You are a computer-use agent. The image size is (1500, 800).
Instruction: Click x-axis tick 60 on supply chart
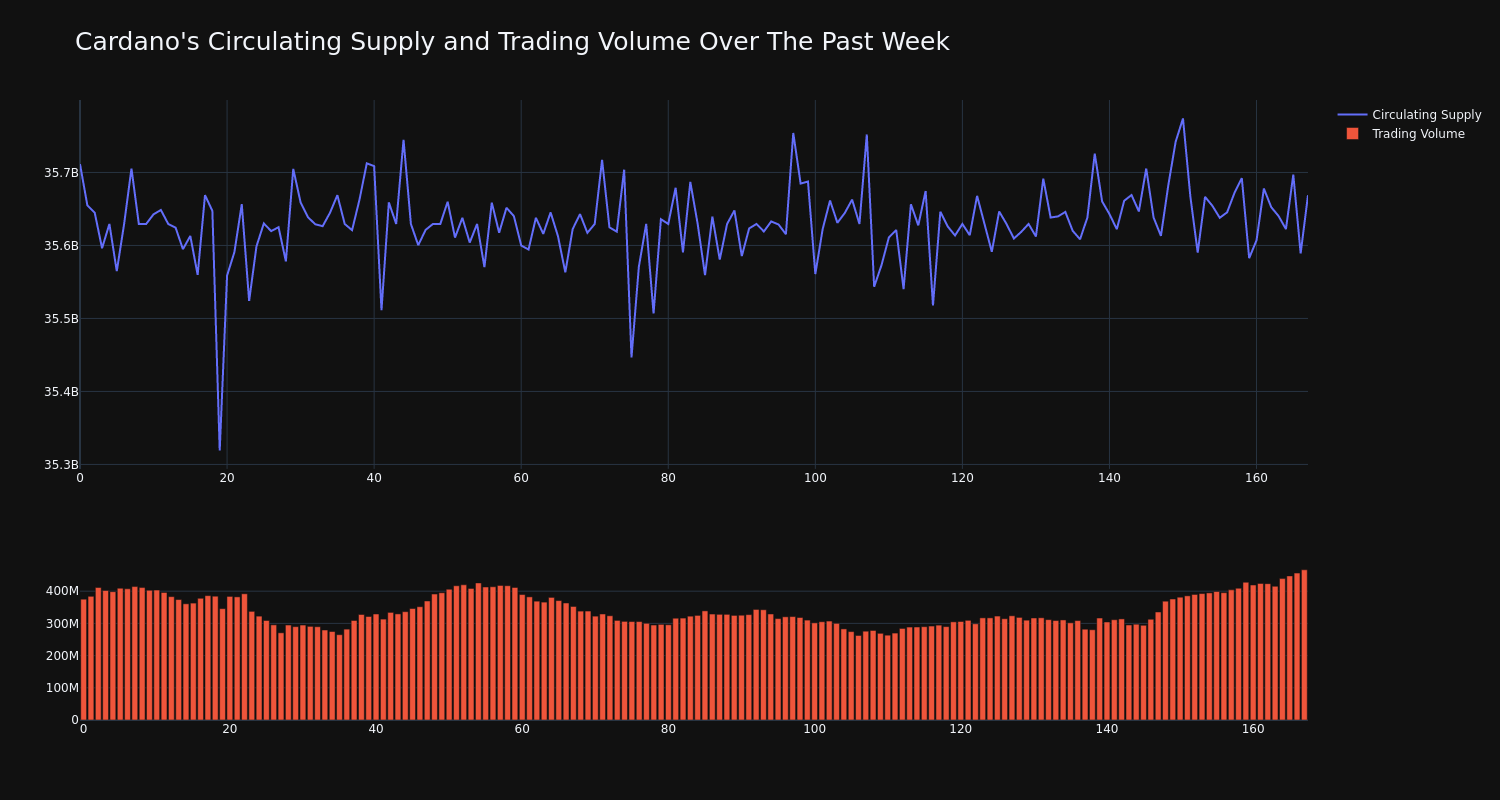(521, 478)
